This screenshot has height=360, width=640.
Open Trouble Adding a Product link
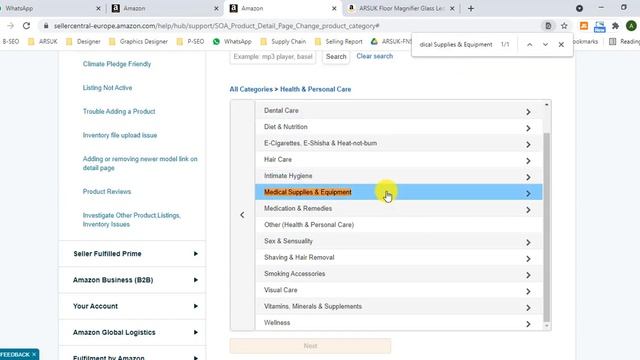point(119,111)
